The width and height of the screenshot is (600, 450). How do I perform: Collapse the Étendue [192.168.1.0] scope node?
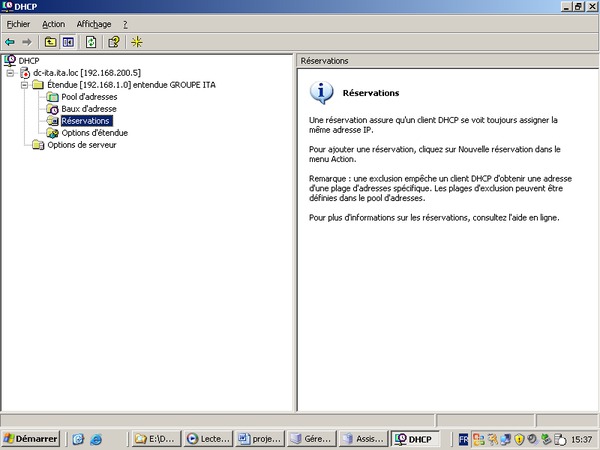click(x=25, y=85)
